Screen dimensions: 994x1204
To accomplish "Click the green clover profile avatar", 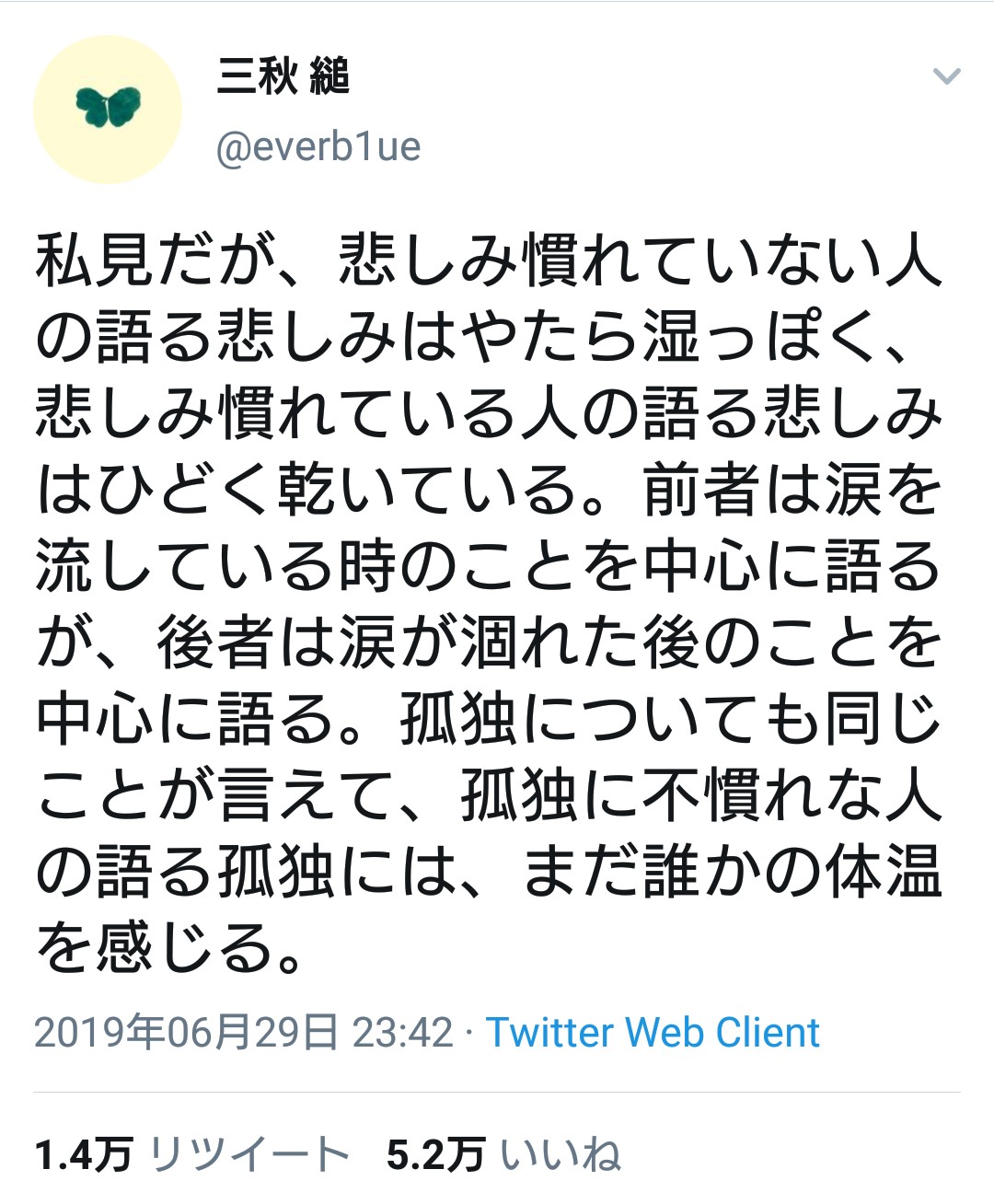I will tap(108, 107).
